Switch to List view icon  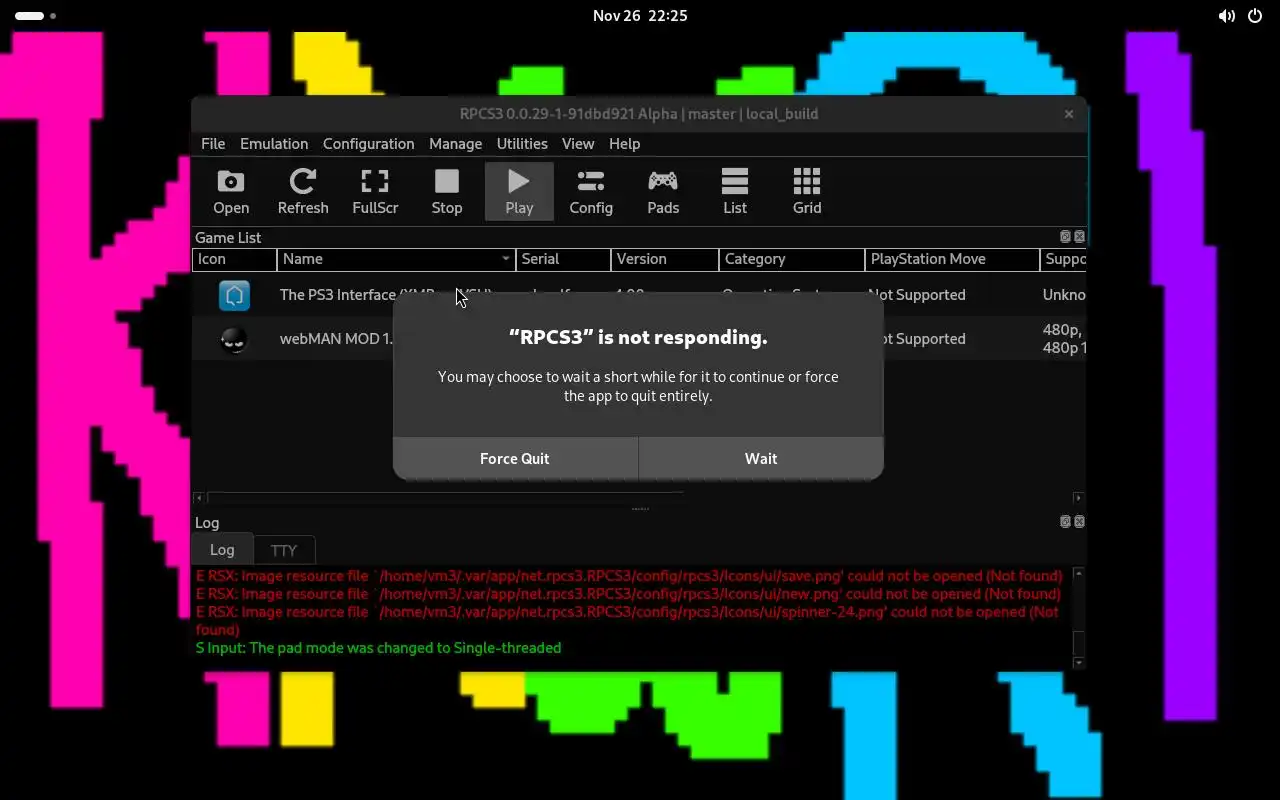pyautogui.click(x=735, y=191)
